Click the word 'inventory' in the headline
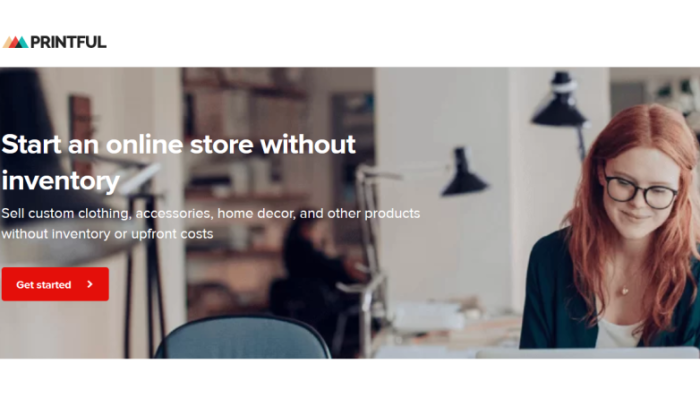 coord(61,181)
